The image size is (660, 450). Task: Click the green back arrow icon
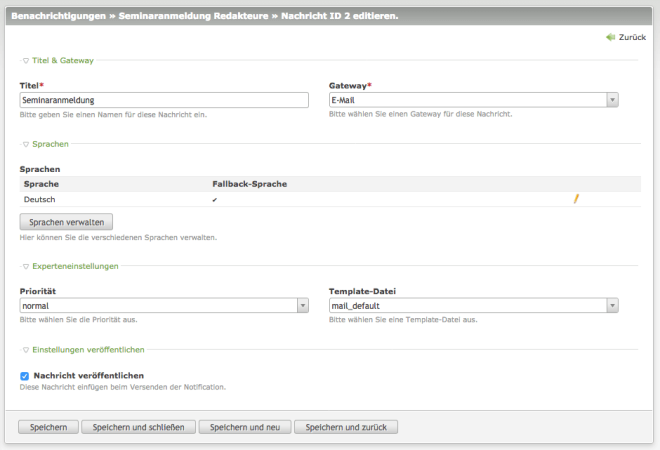610,37
